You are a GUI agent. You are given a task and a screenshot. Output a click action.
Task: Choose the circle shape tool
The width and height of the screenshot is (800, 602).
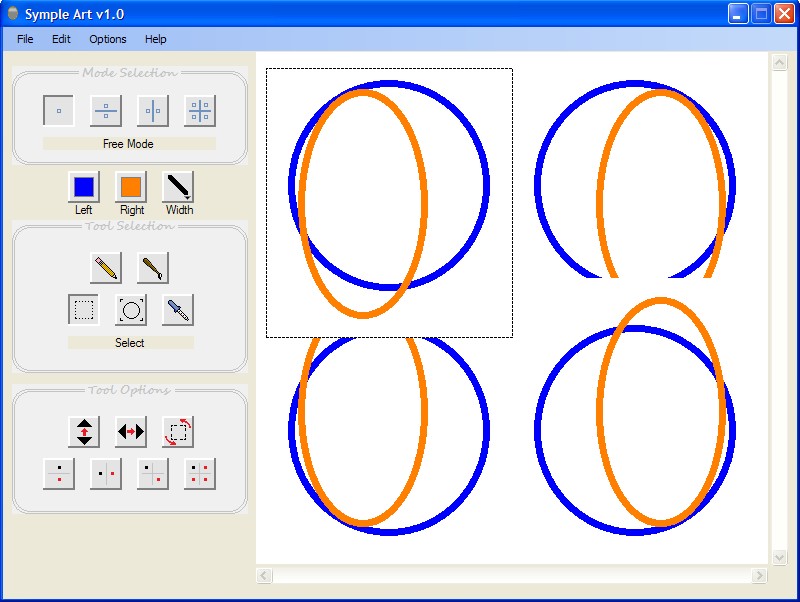[x=131, y=309]
